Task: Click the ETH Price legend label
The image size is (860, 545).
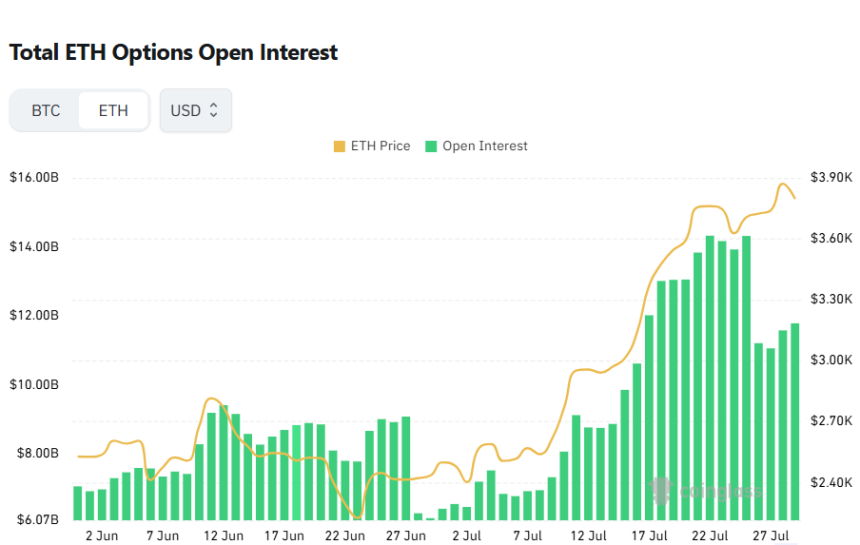Action: [x=381, y=146]
